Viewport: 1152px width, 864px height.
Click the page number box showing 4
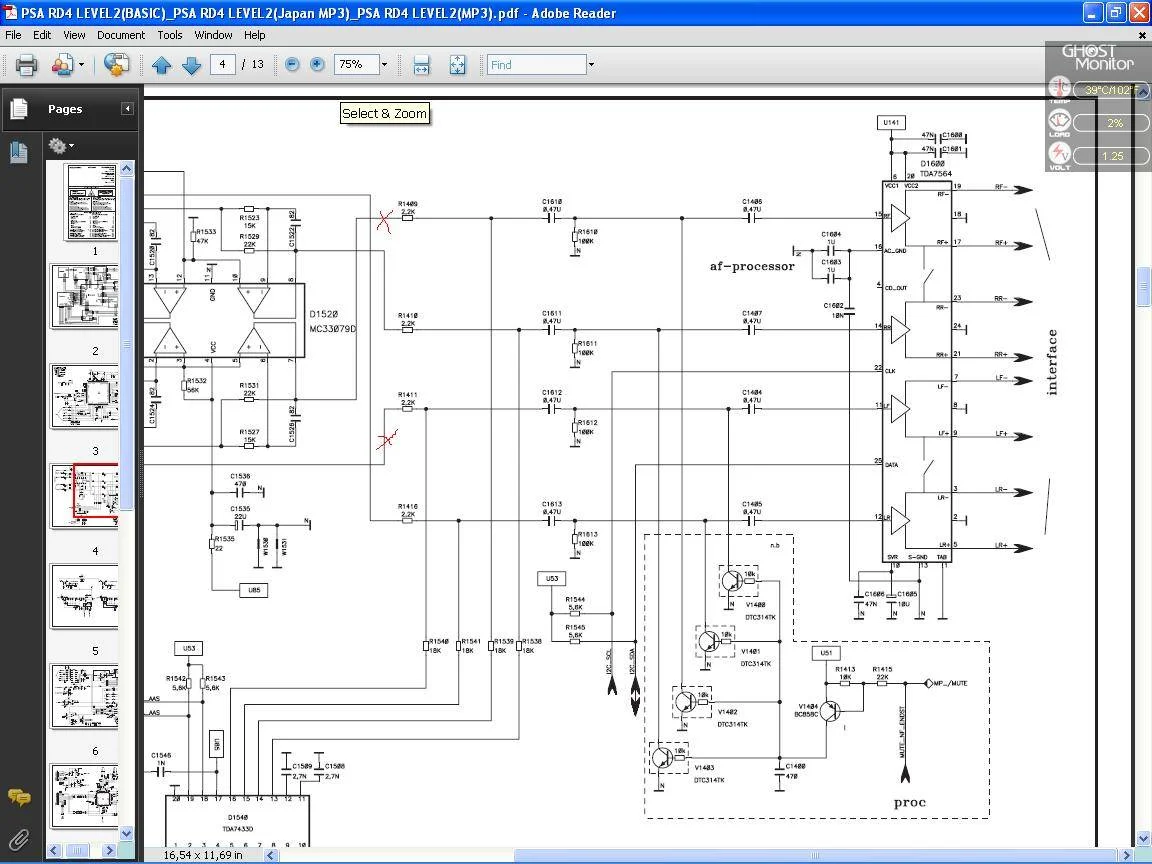222,65
